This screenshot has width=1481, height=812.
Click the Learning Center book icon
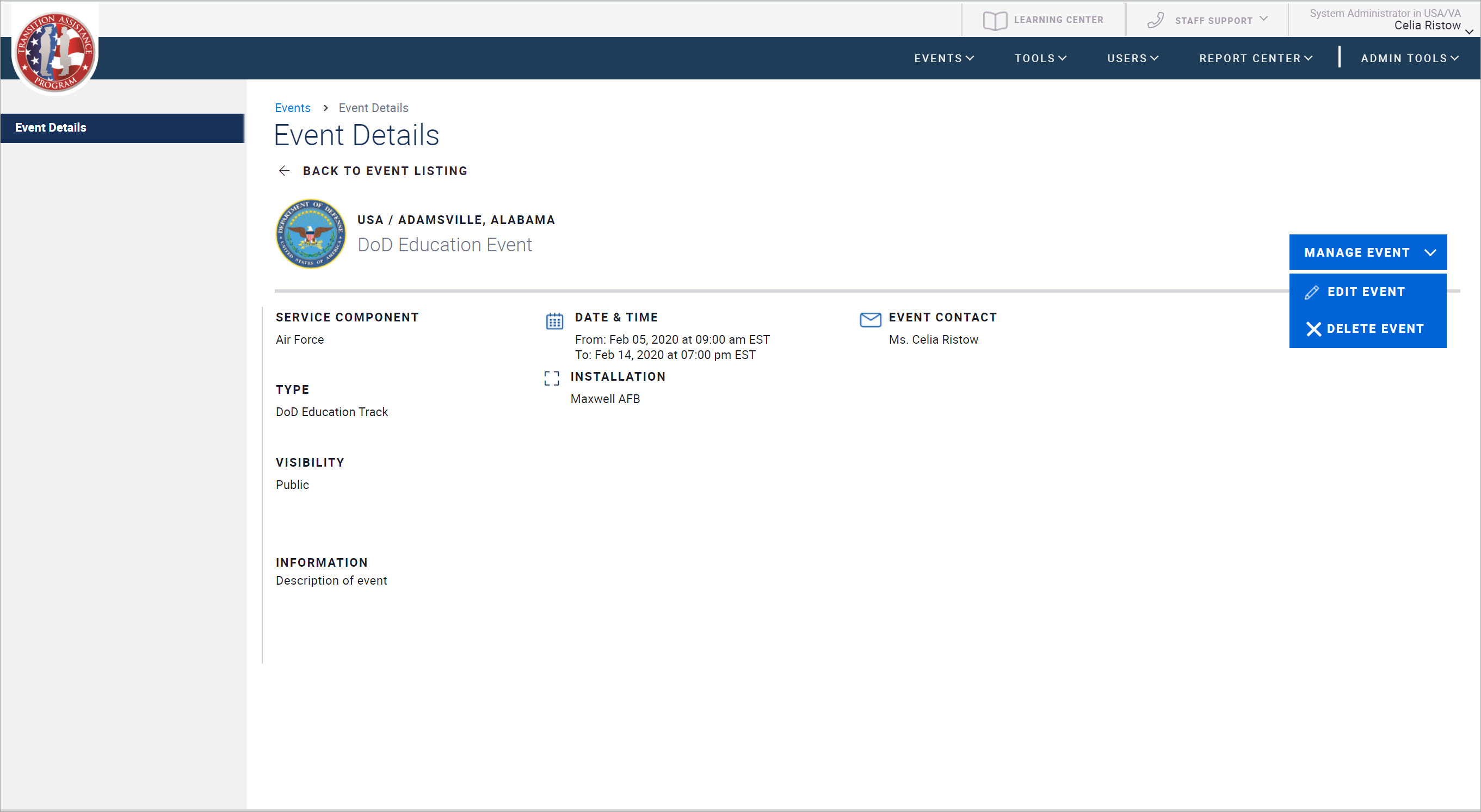click(x=995, y=20)
